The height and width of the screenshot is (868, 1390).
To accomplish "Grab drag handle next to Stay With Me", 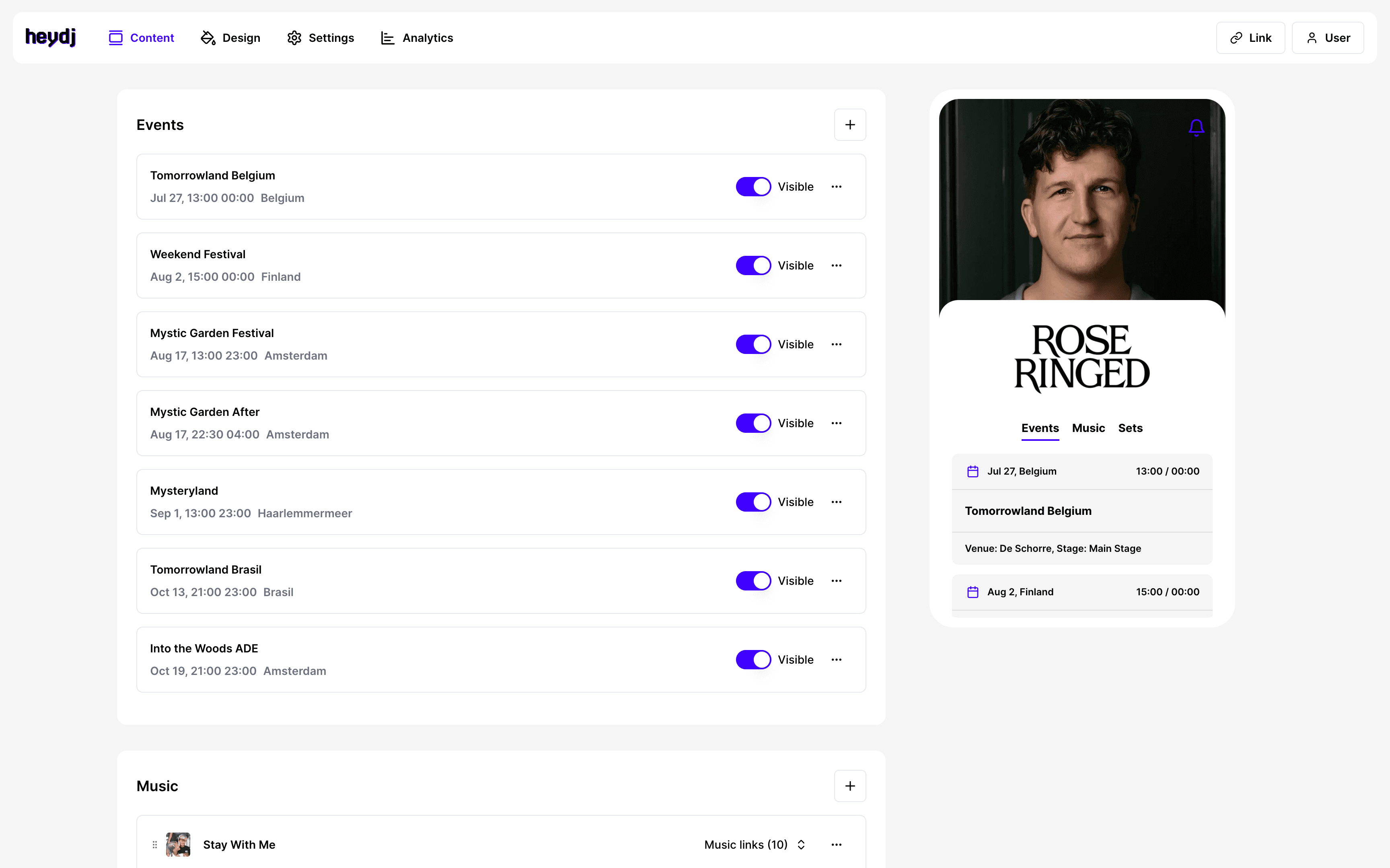I will coord(154,844).
